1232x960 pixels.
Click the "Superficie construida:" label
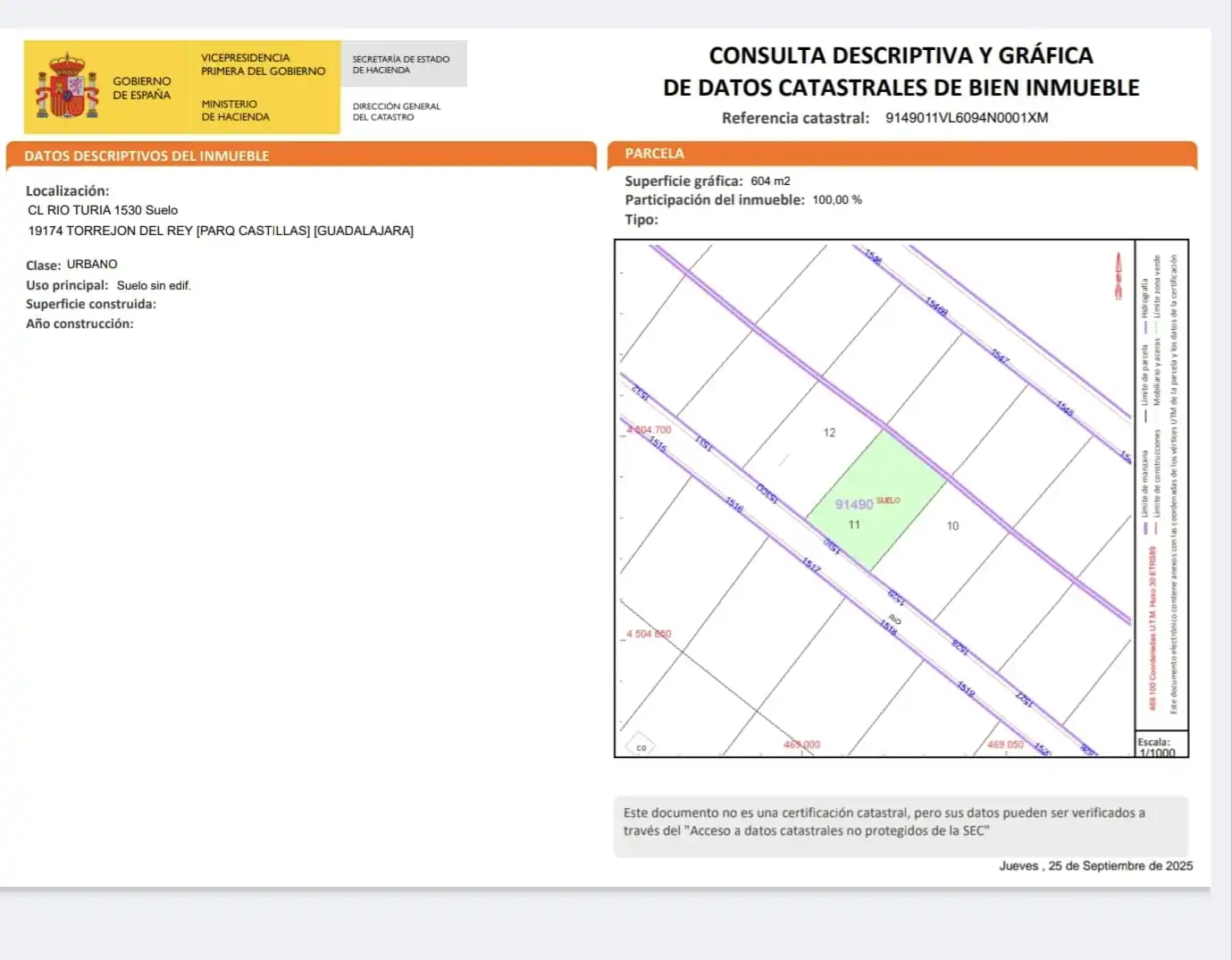pyautogui.click(x=90, y=304)
